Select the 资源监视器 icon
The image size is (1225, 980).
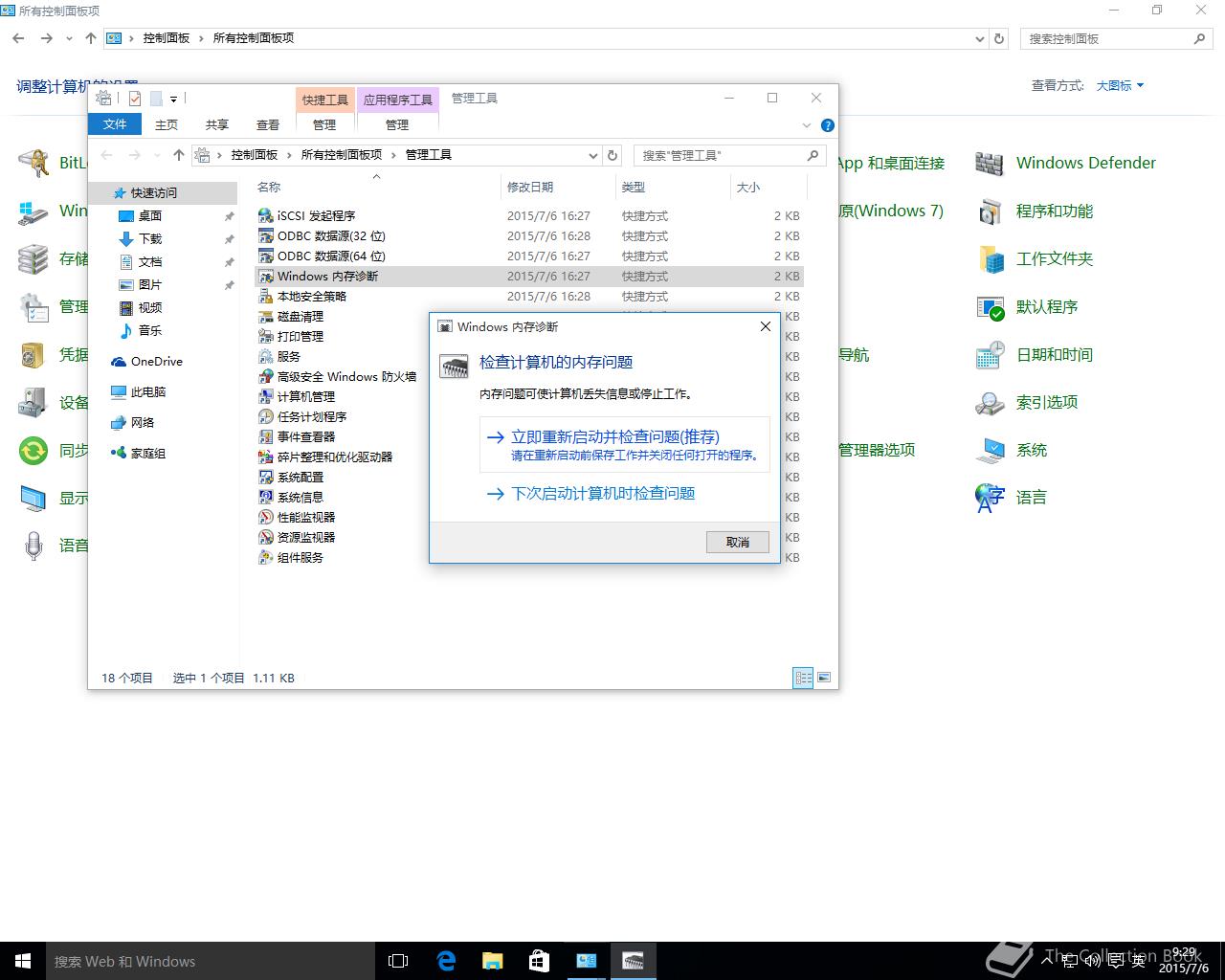266,537
